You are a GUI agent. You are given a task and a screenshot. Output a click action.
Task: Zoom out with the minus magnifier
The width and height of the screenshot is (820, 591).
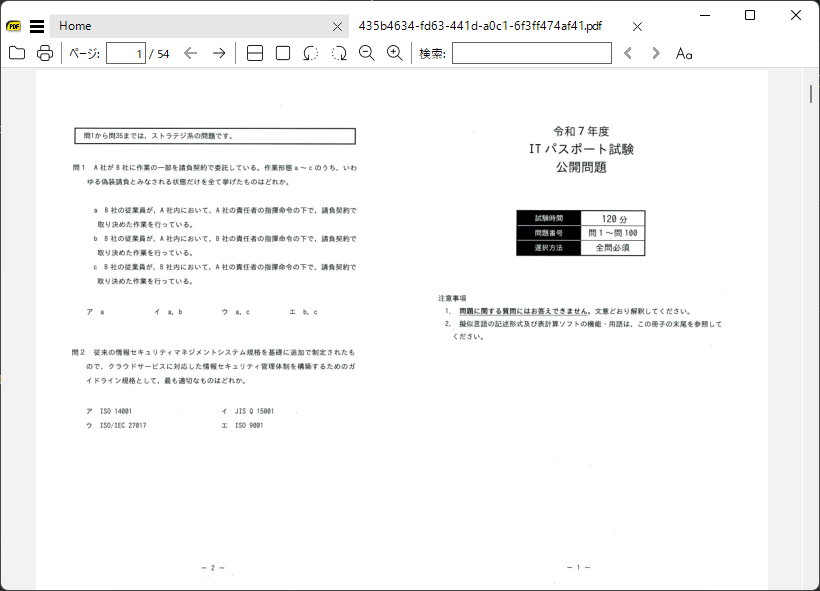coord(367,53)
